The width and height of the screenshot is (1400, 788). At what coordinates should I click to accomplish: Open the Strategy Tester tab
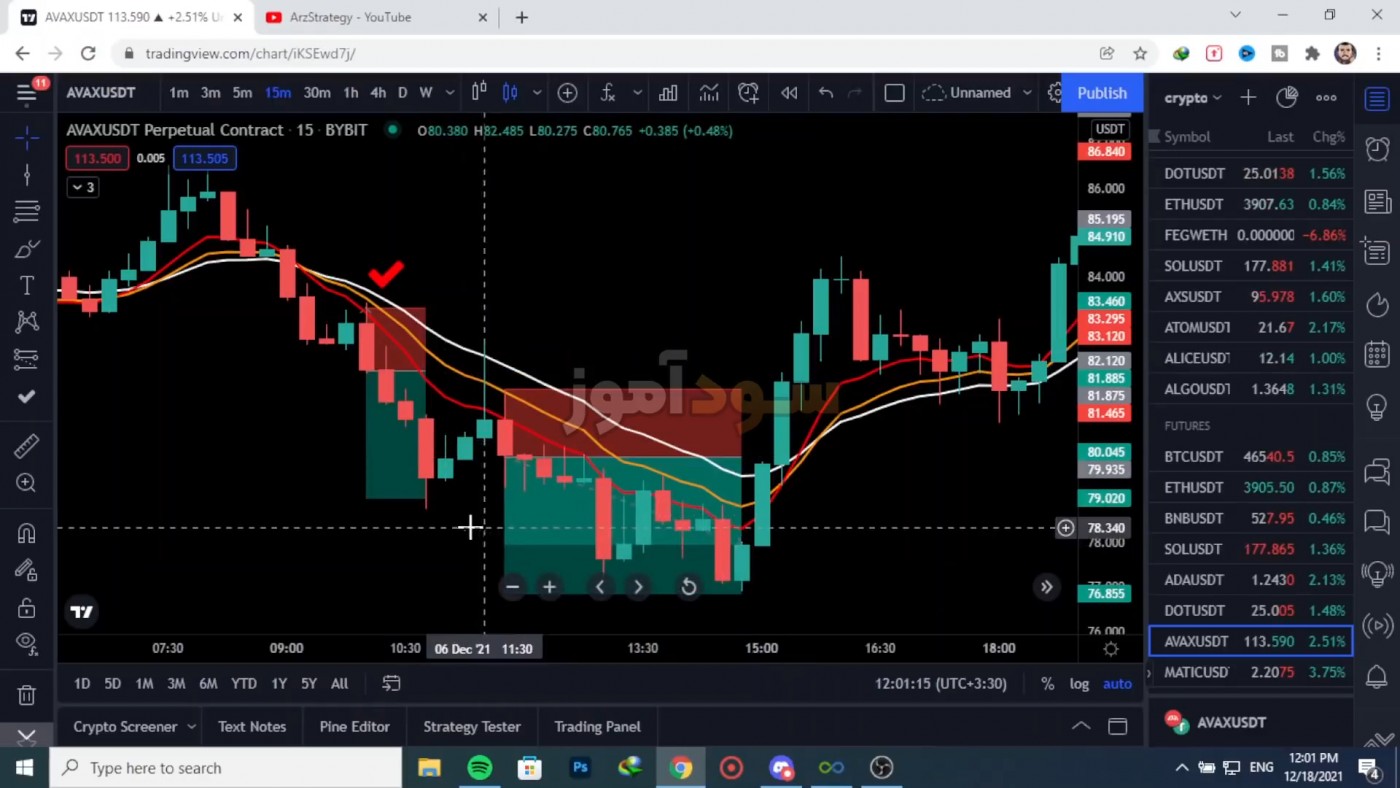click(x=472, y=727)
